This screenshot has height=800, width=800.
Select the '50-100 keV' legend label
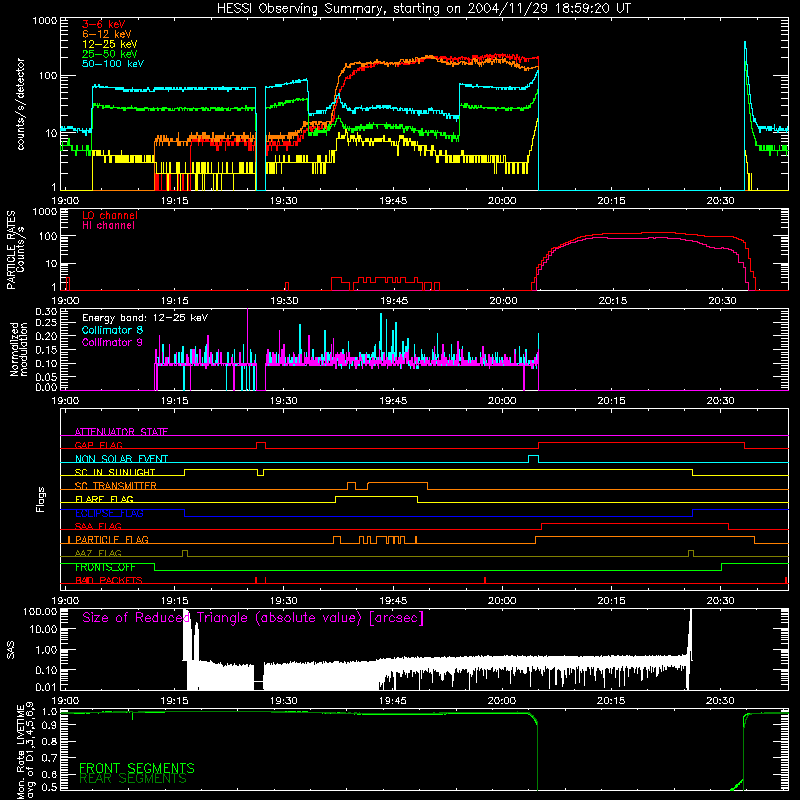[112, 64]
